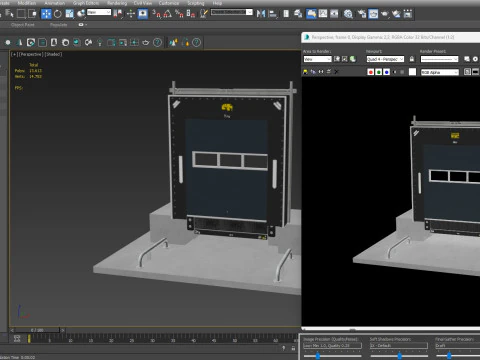
Task: Open the Area to Render dropdown
Action: [x=317, y=59]
